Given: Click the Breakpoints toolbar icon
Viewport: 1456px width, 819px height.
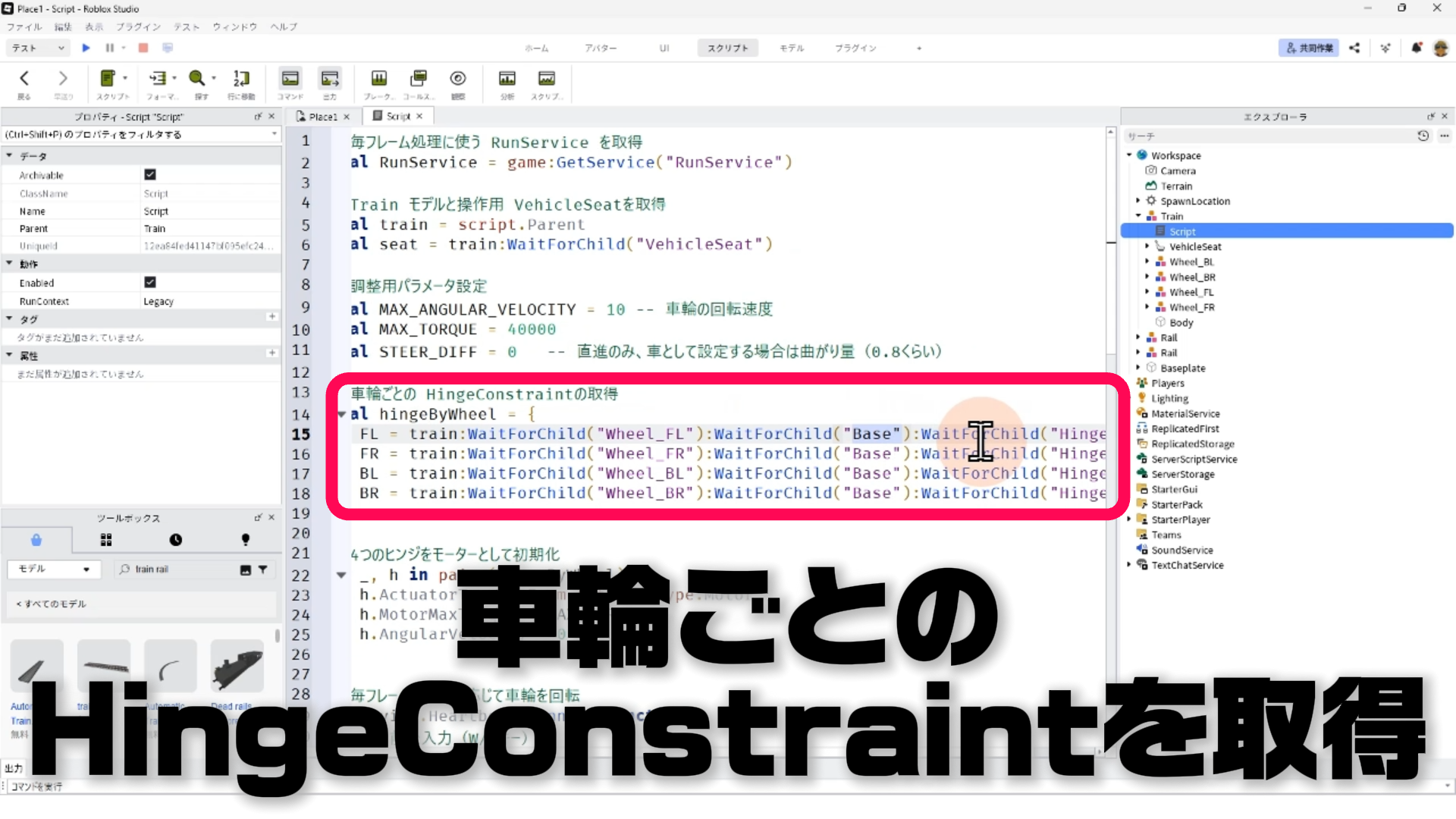Looking at the screenshot, I should point(378,79).
